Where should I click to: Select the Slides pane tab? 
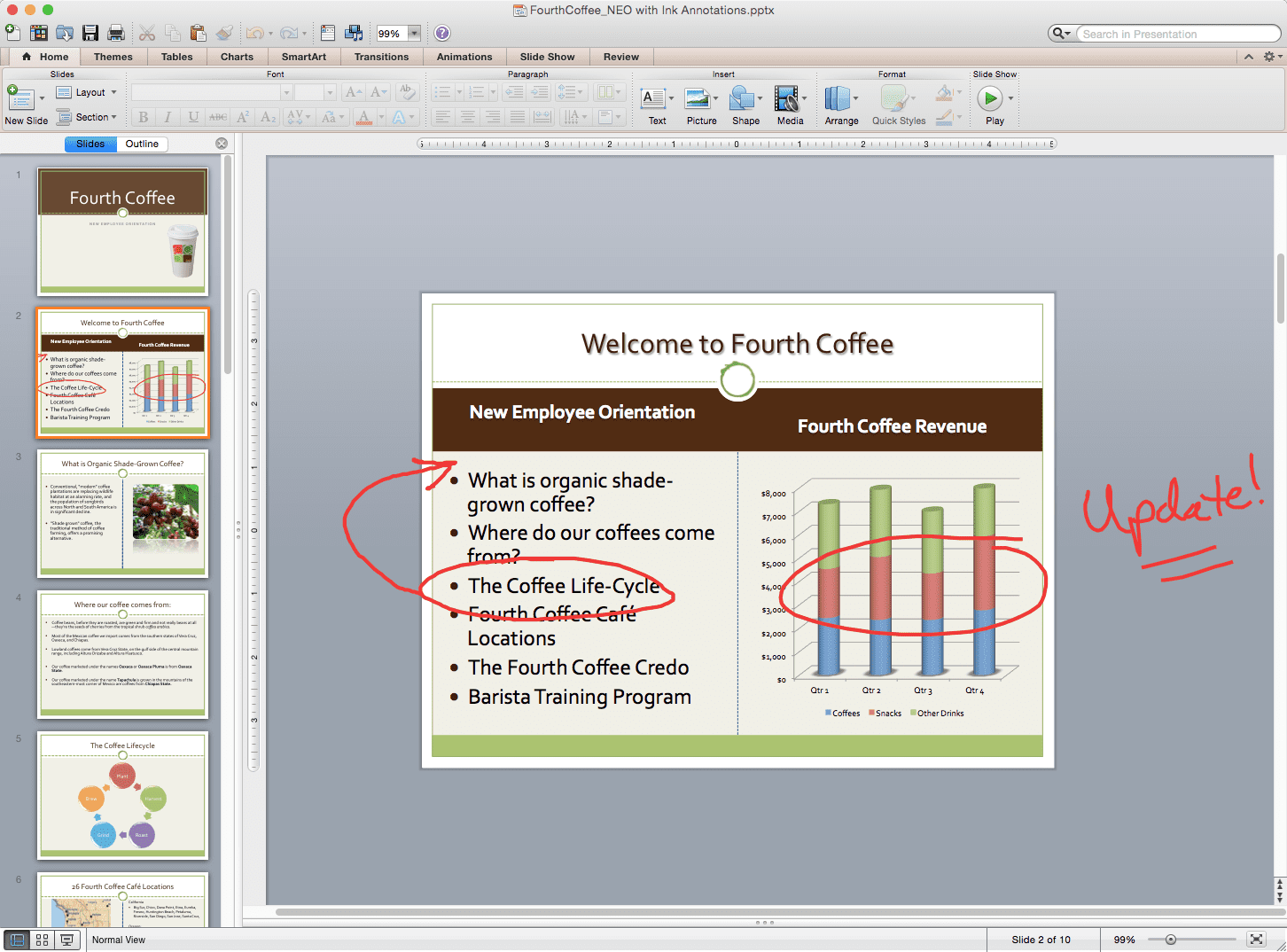coord(90,144)
